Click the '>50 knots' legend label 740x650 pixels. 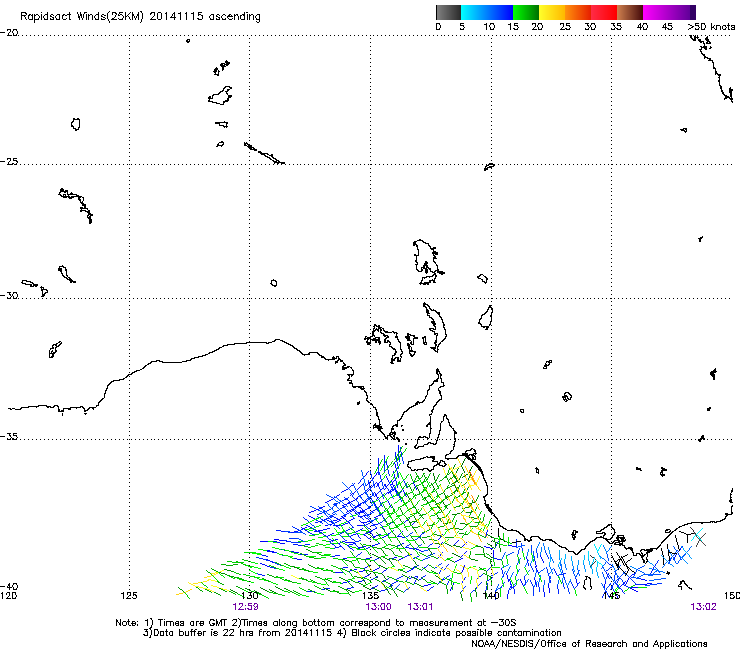click(711, 27)
